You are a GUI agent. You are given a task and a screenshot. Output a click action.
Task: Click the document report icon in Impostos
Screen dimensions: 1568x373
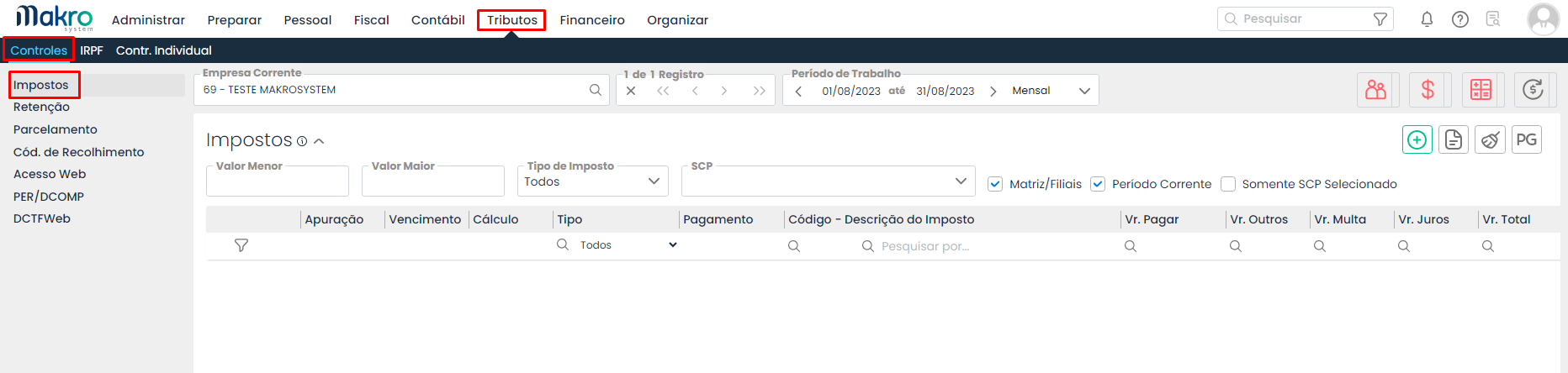point(1454,140)
